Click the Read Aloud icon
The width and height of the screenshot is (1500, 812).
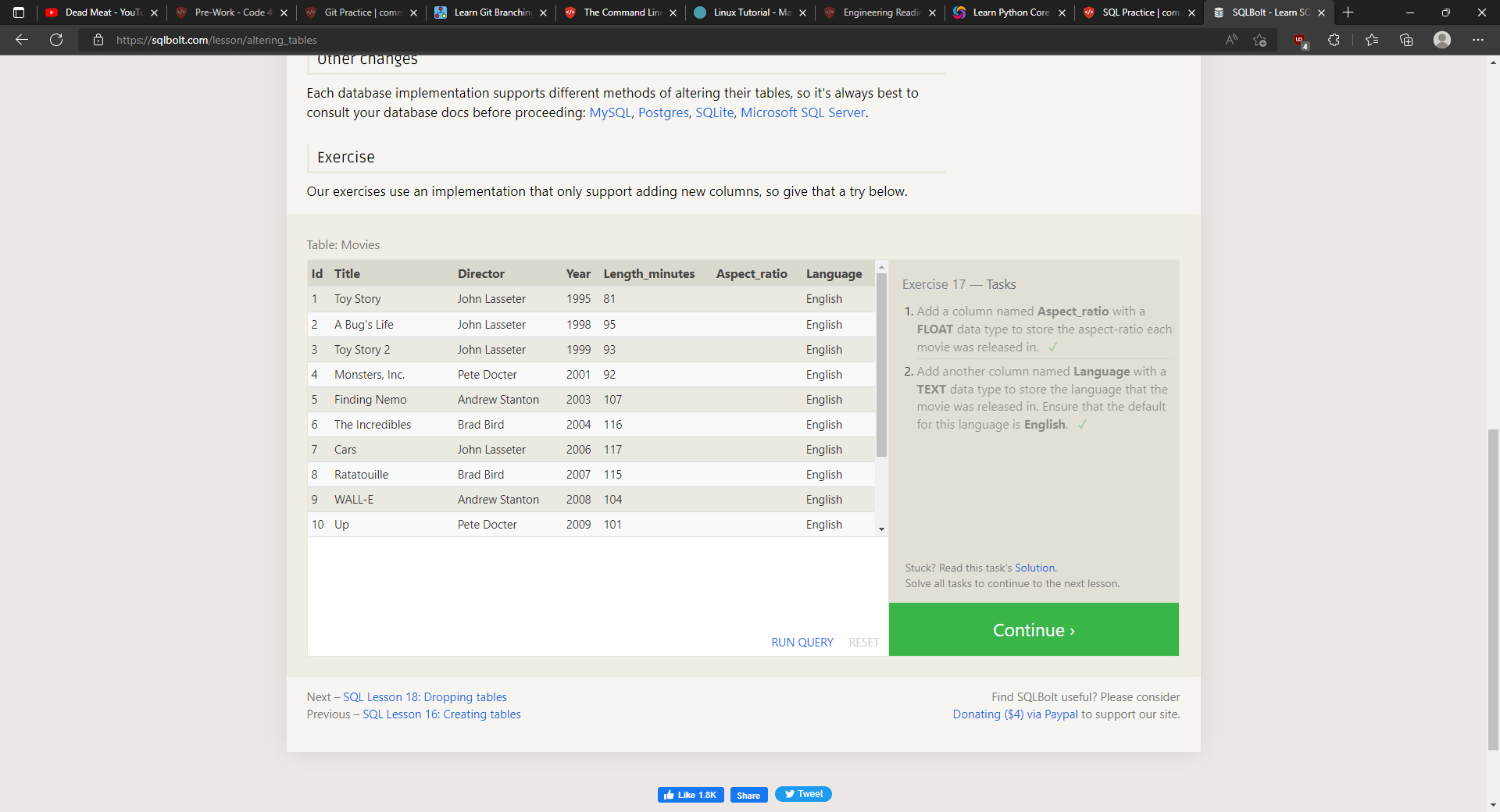[1230, 40]
